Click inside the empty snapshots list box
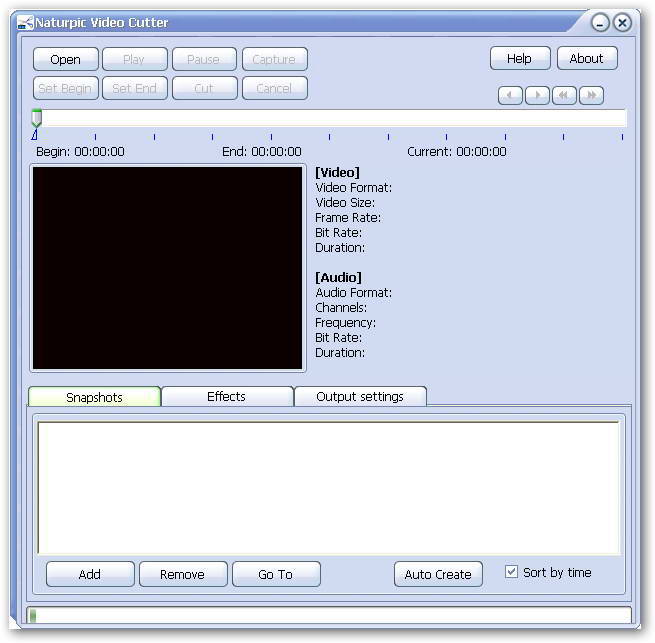 pos(328,488)
